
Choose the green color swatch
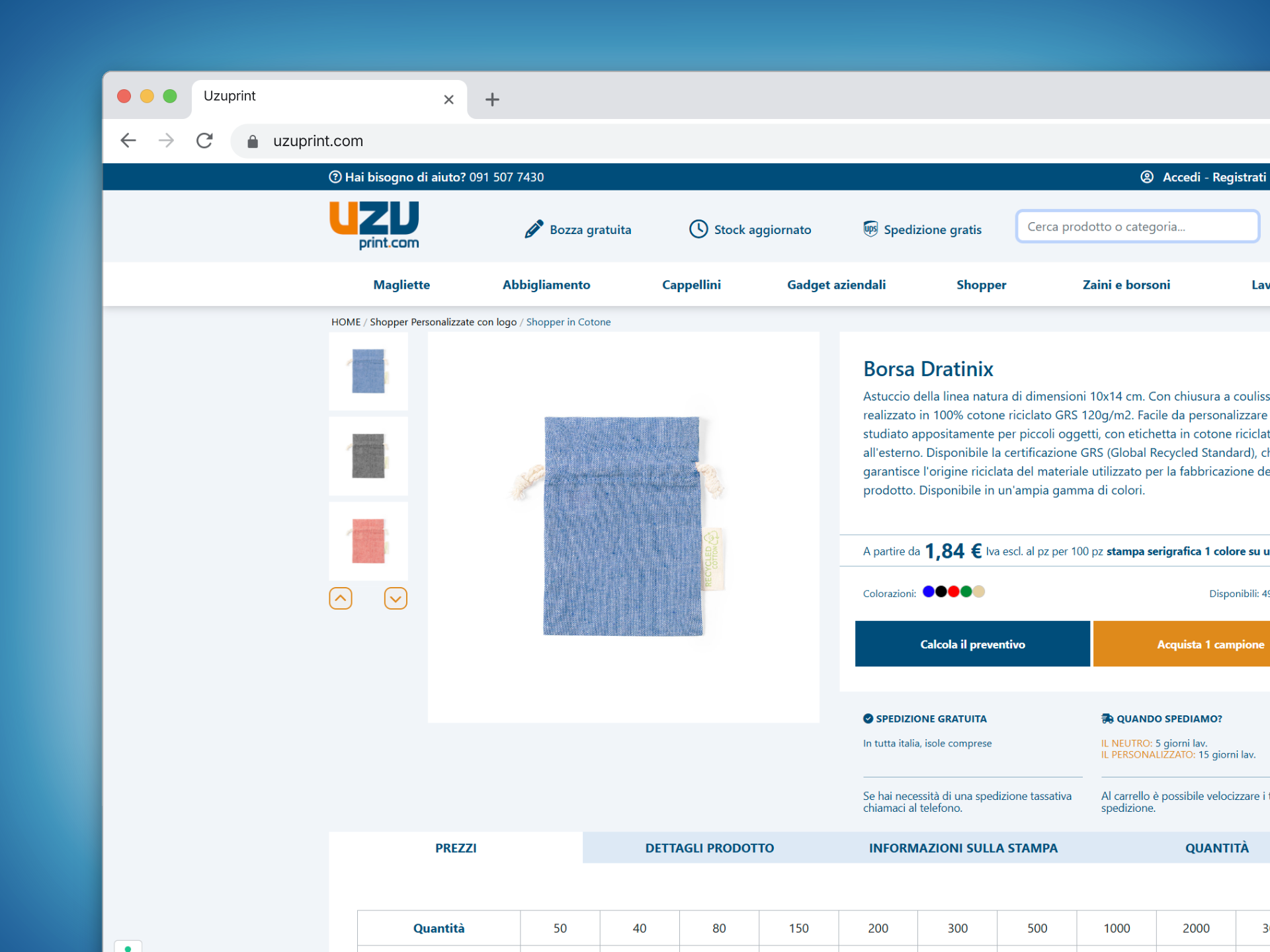point(966,592)
